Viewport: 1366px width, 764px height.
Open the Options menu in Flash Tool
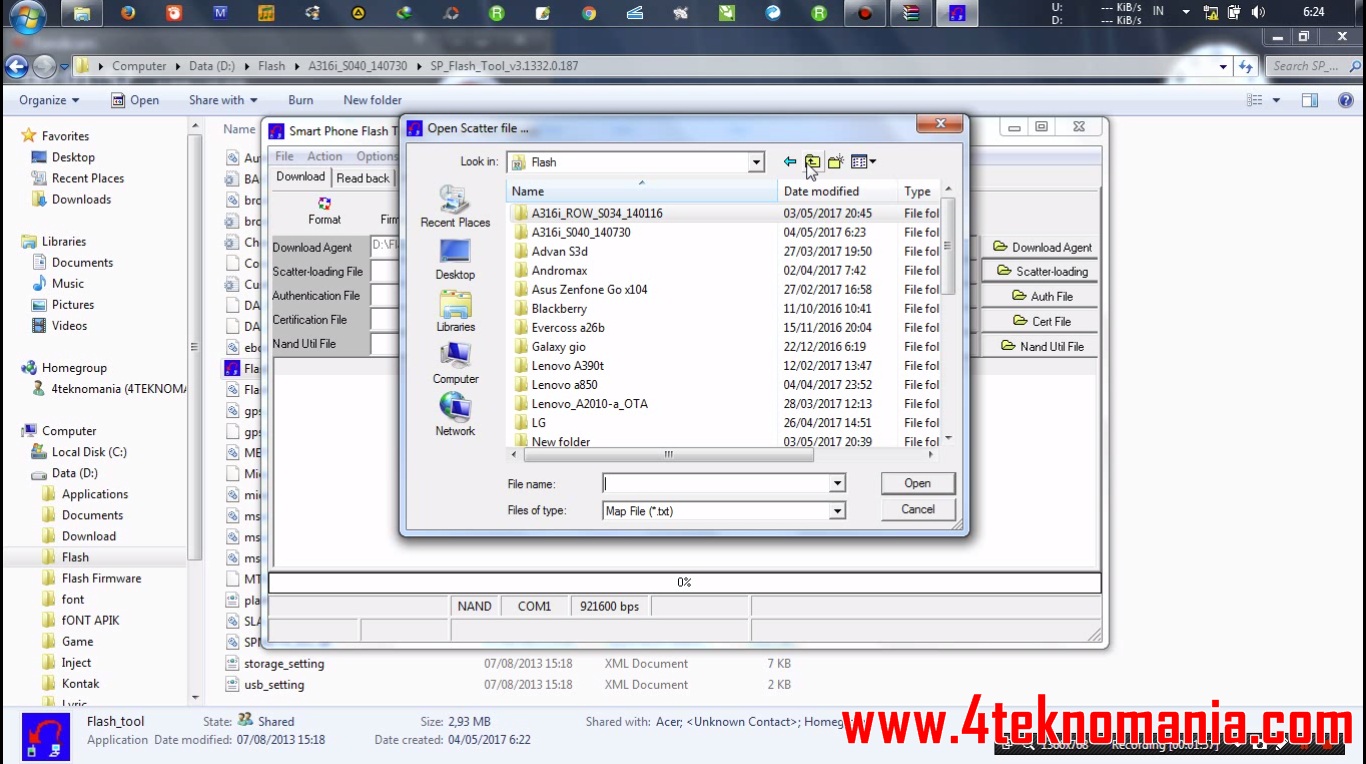tap(377, 156)
